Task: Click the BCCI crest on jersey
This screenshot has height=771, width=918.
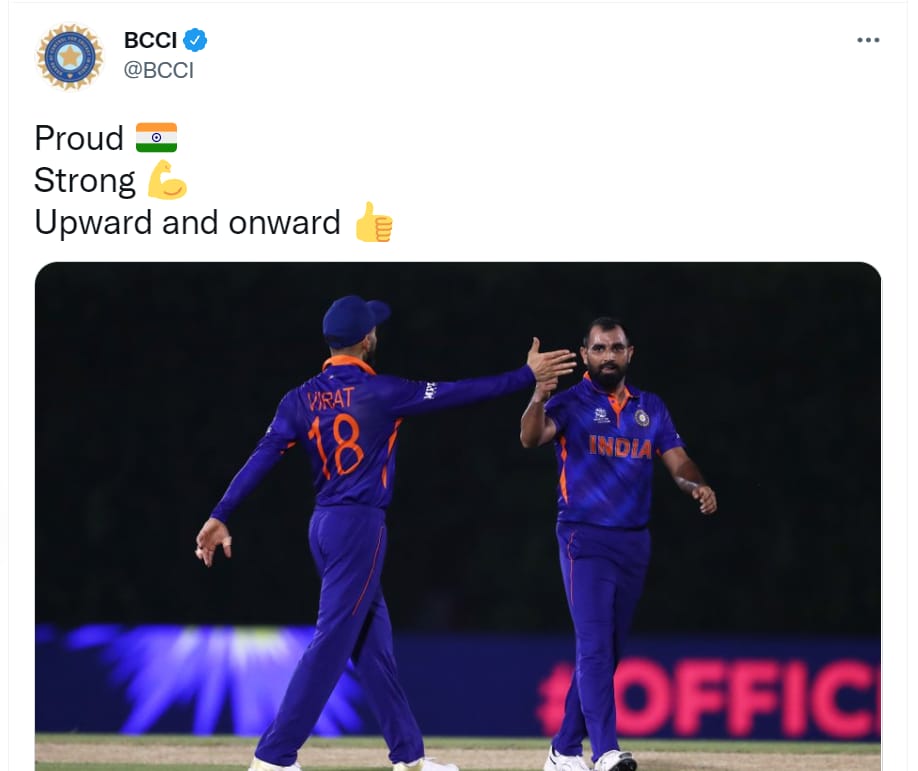Action: click(x=642, y=417)
